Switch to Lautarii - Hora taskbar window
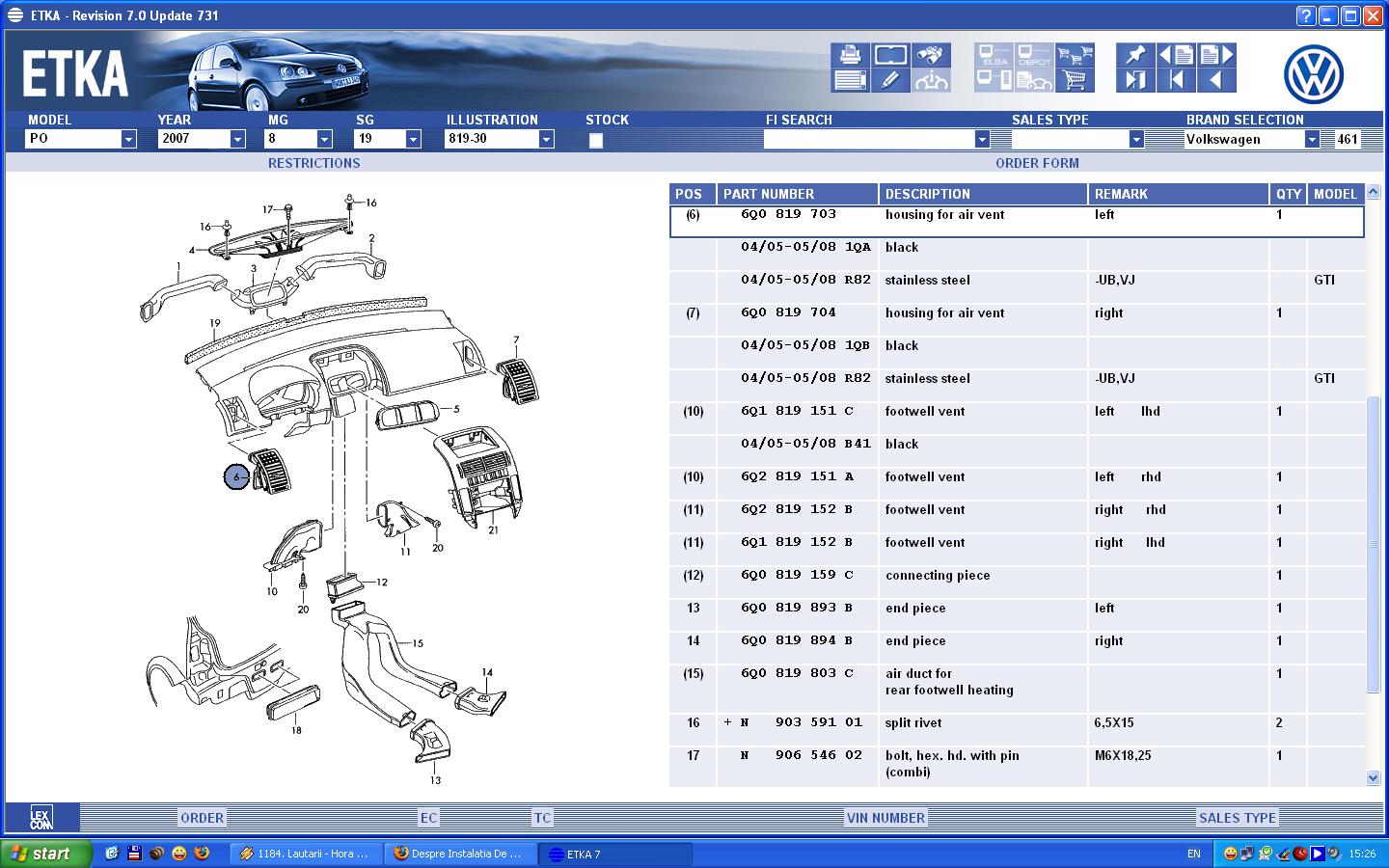1389x868 pixels. point(307,854)
